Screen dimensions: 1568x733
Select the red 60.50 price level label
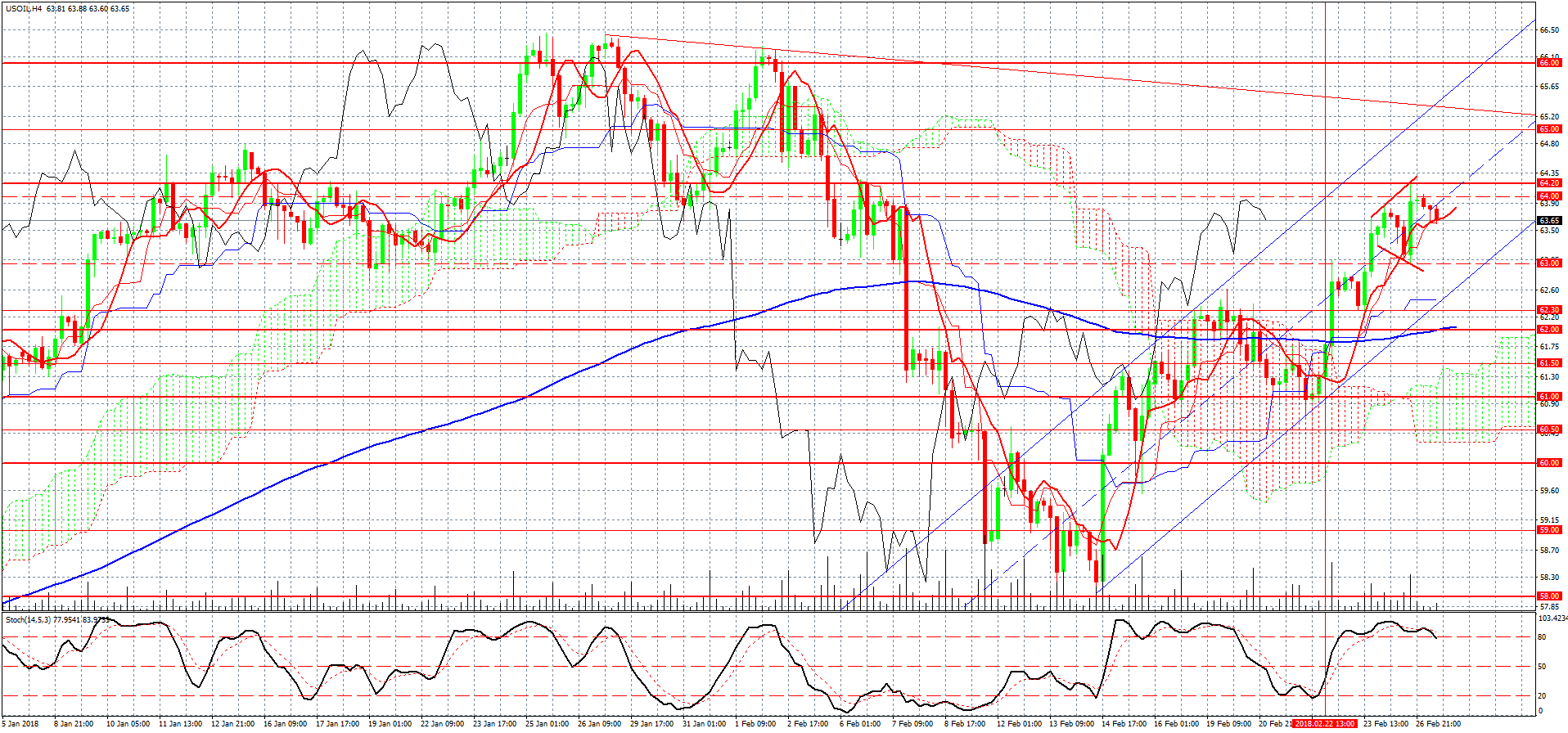pyautogui.click(x=1549, y=429)
